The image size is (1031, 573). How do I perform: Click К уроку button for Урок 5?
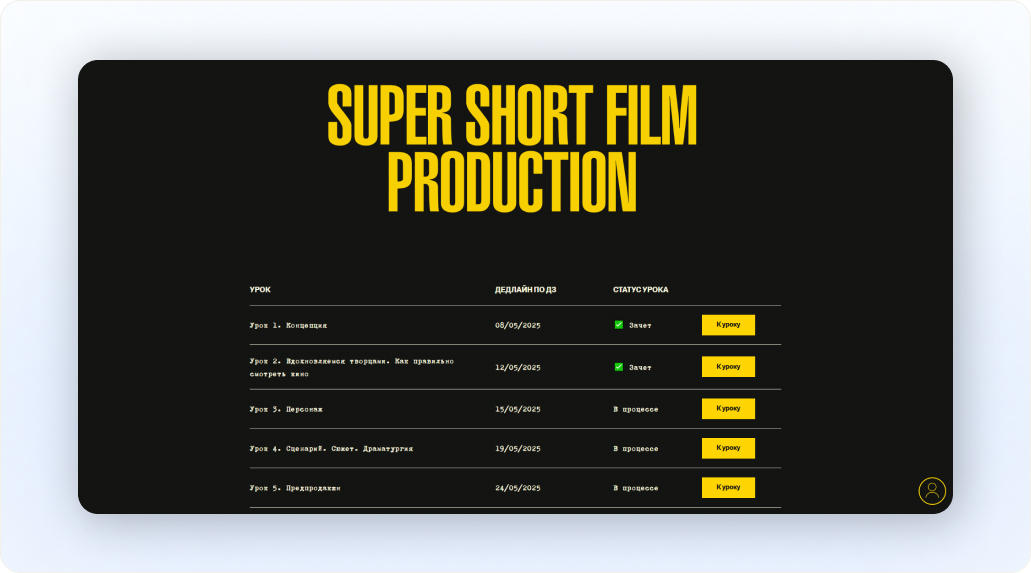coord(728,487)
